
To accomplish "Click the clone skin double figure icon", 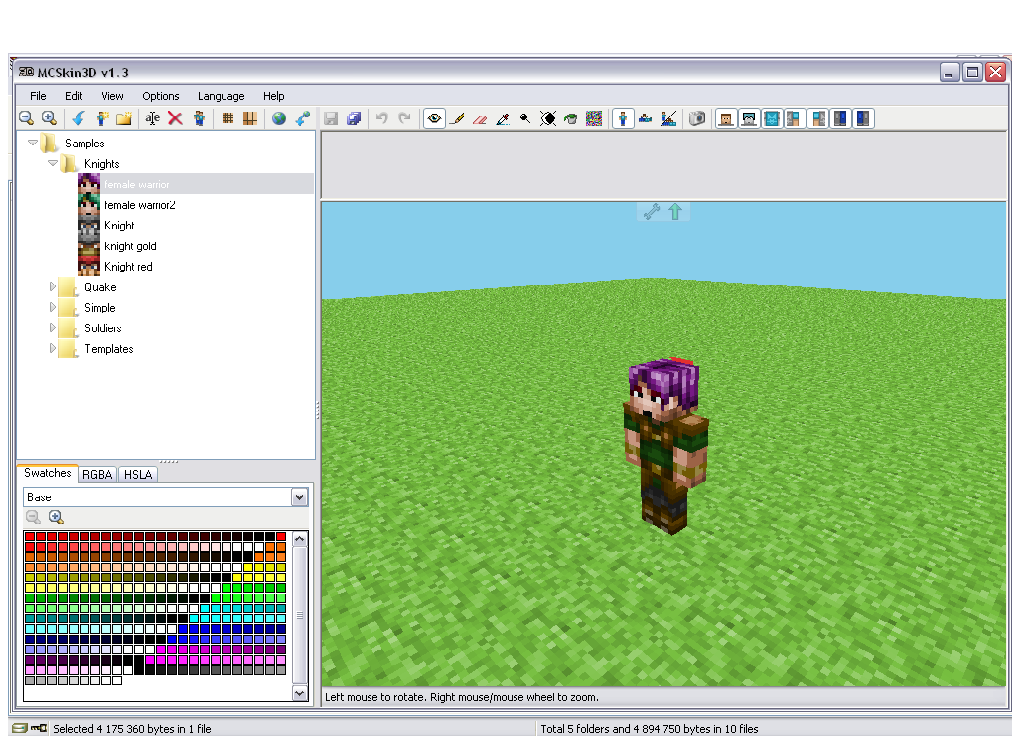I will tap(199, 118).
